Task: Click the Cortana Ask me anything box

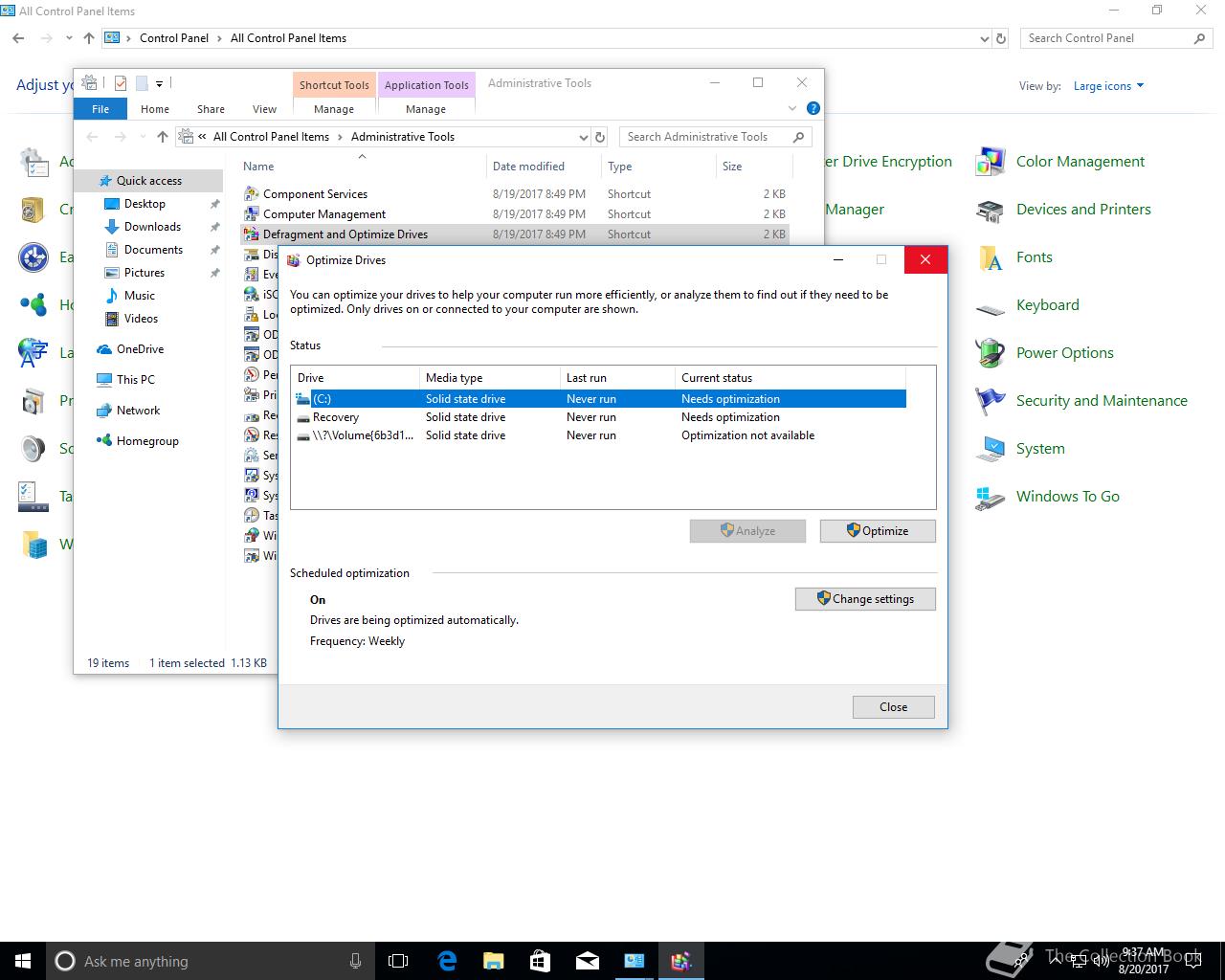Action: click(x=211, y=961)
